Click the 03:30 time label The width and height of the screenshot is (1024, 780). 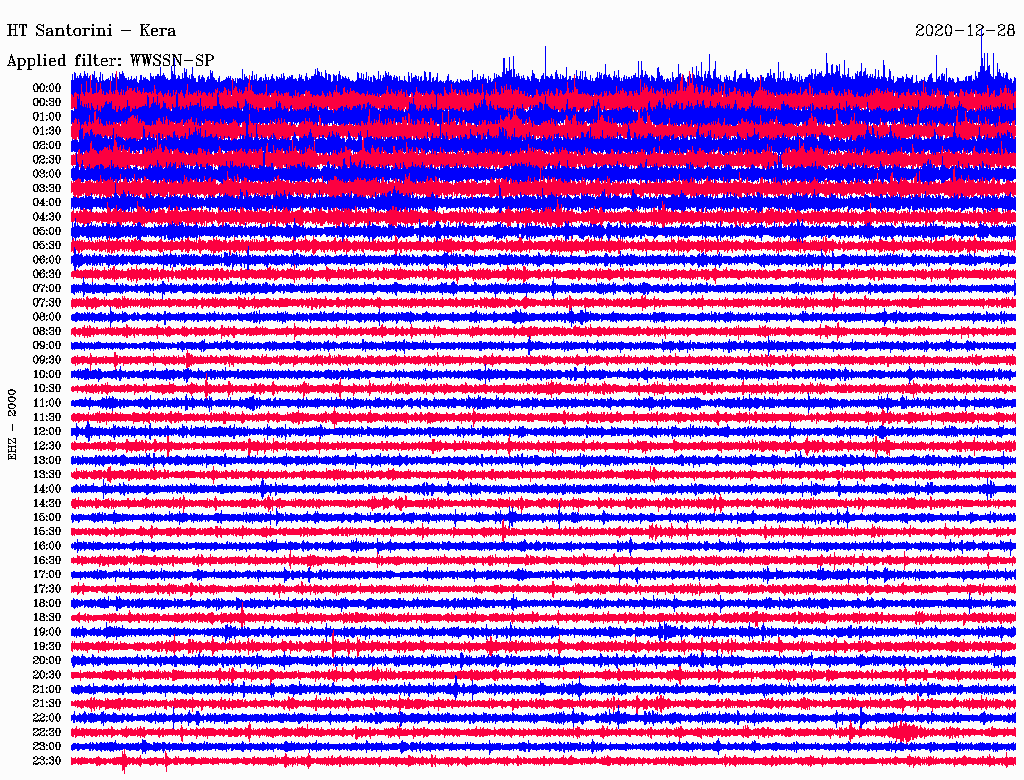[47, 188]
